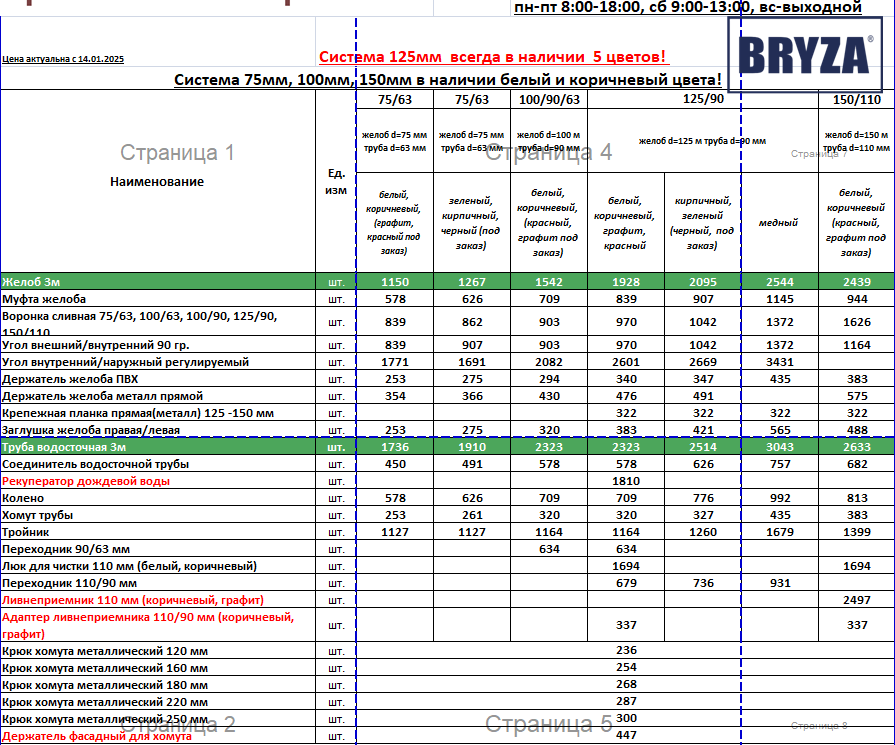Click price 1260 in Тройник row
The height and width of the screenshot is (745, 895).
tap(703, 532)
